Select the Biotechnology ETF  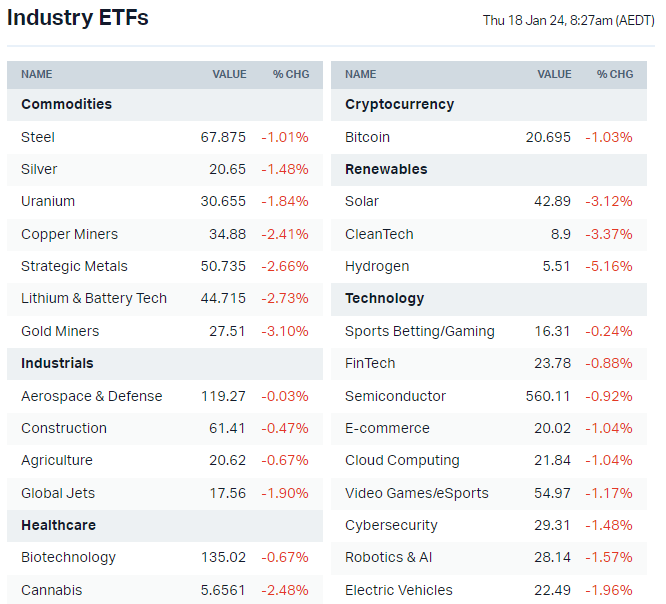[68, 557]
